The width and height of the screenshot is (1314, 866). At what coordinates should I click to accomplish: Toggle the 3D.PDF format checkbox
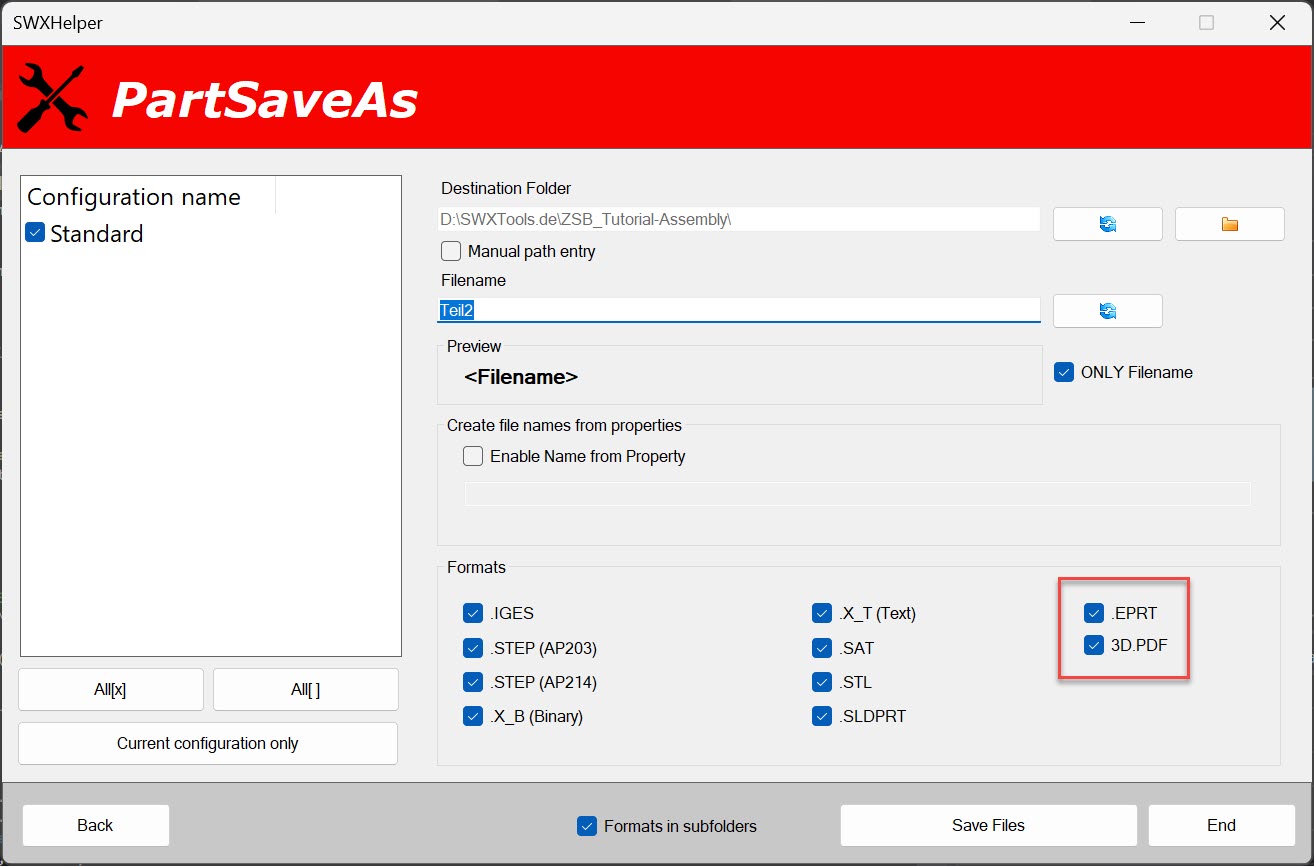1093,646
